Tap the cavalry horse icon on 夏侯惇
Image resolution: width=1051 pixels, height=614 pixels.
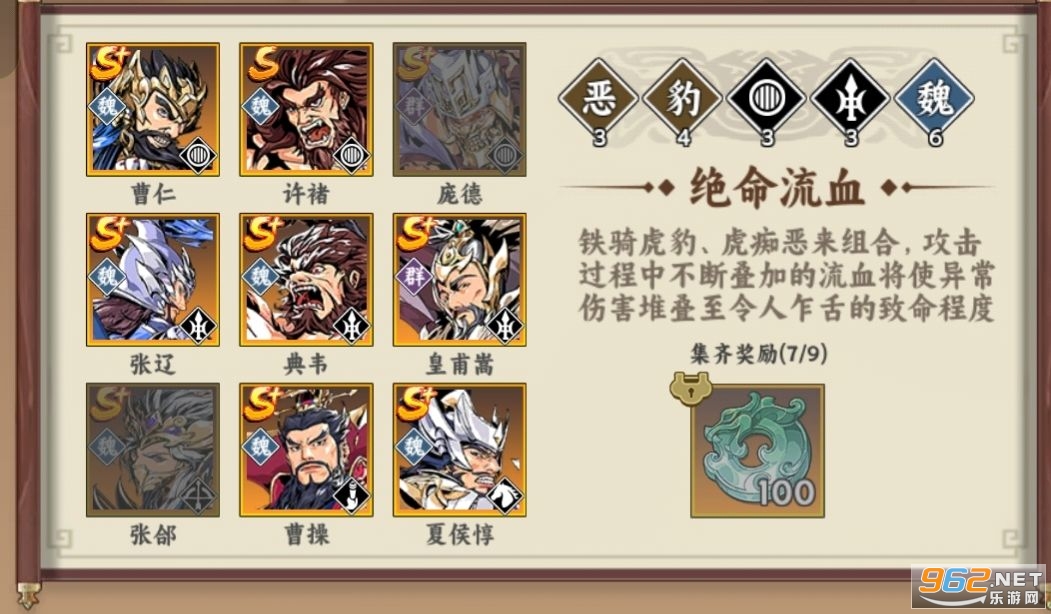(x=505, y=496)
